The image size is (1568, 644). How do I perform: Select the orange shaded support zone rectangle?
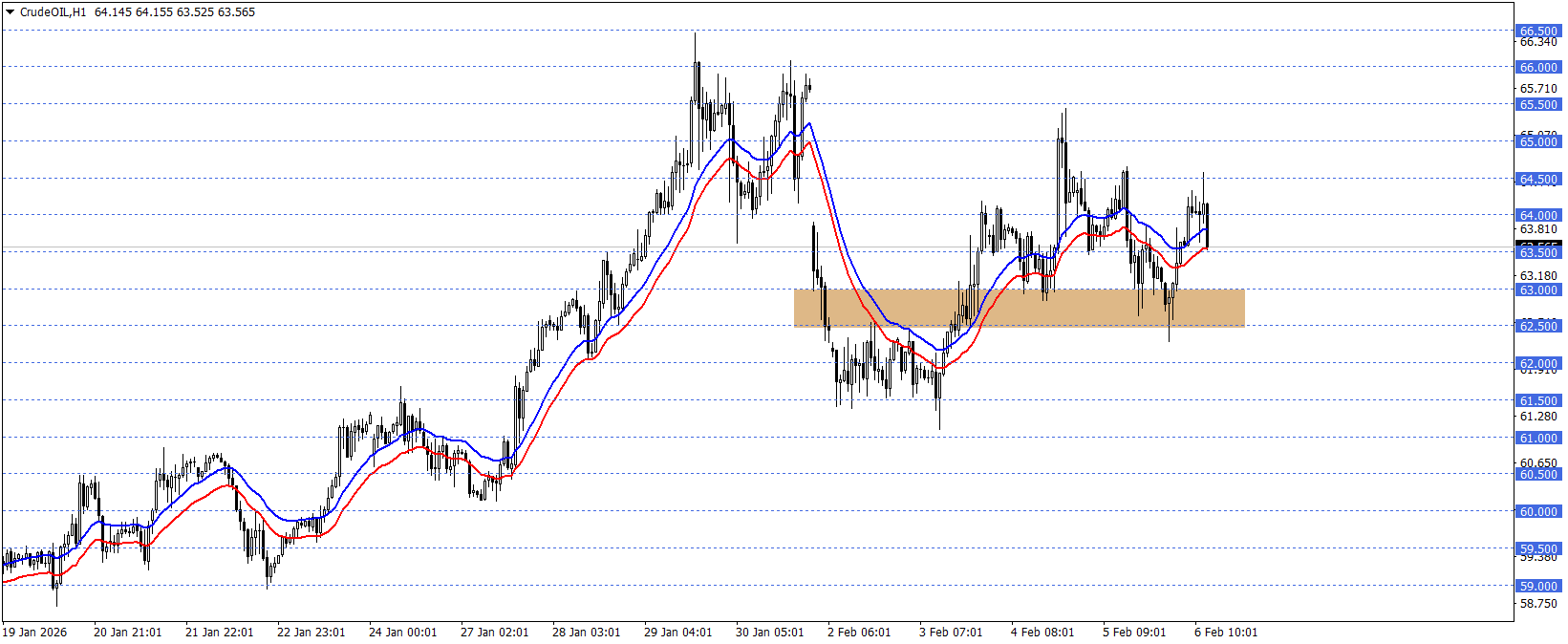pos(1019,308)
